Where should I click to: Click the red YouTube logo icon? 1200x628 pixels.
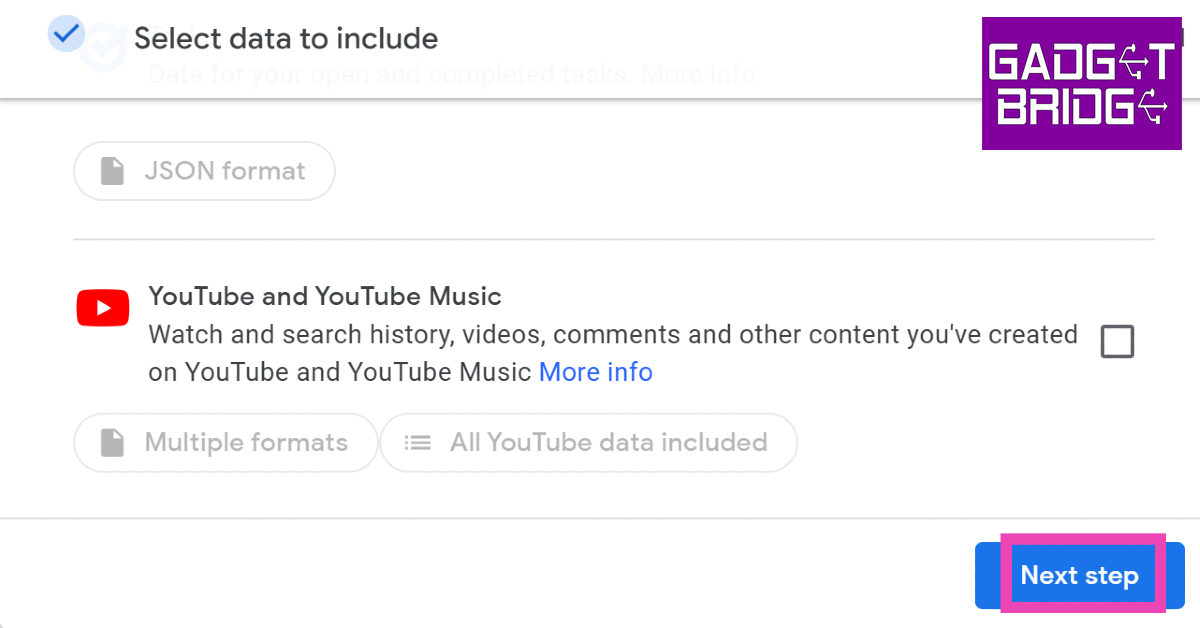pyautogui.click(x=103, y=309)
